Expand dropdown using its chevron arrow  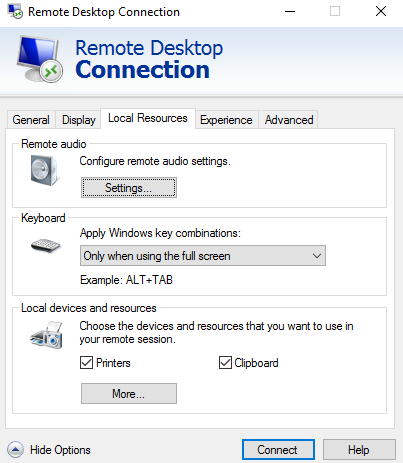[x=317, y=256]
